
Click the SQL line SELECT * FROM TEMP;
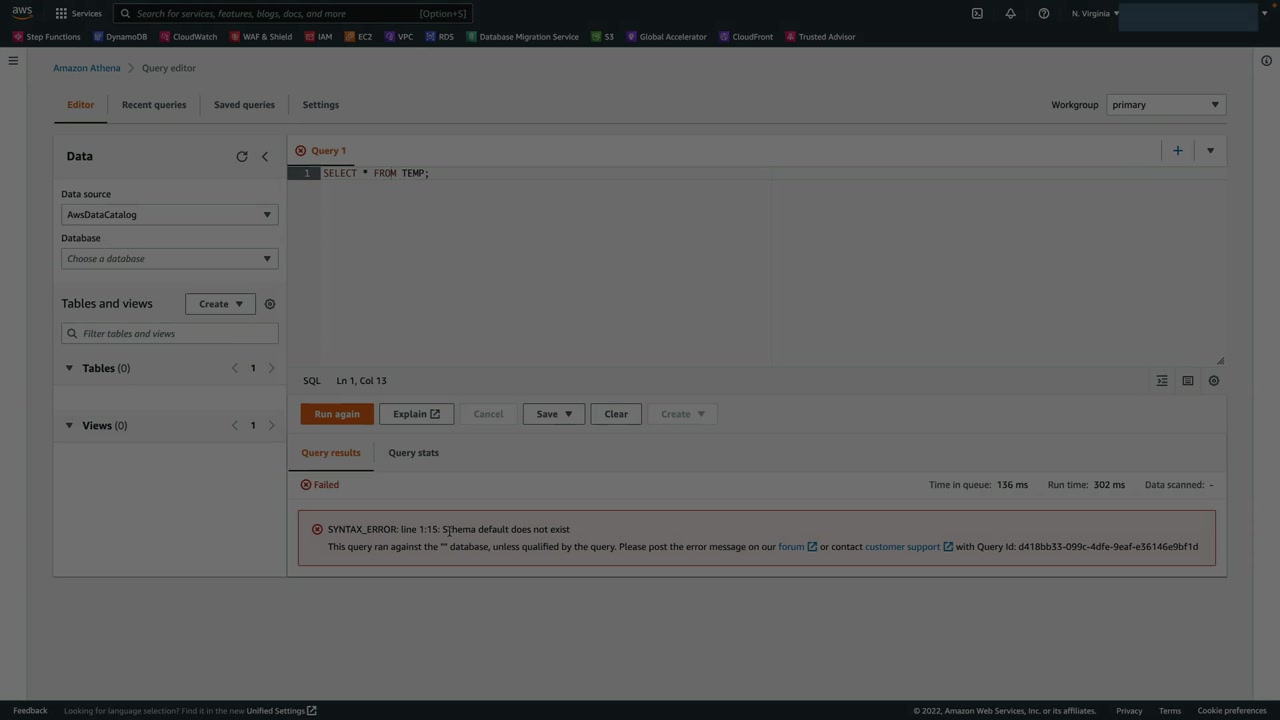point(376,174)
